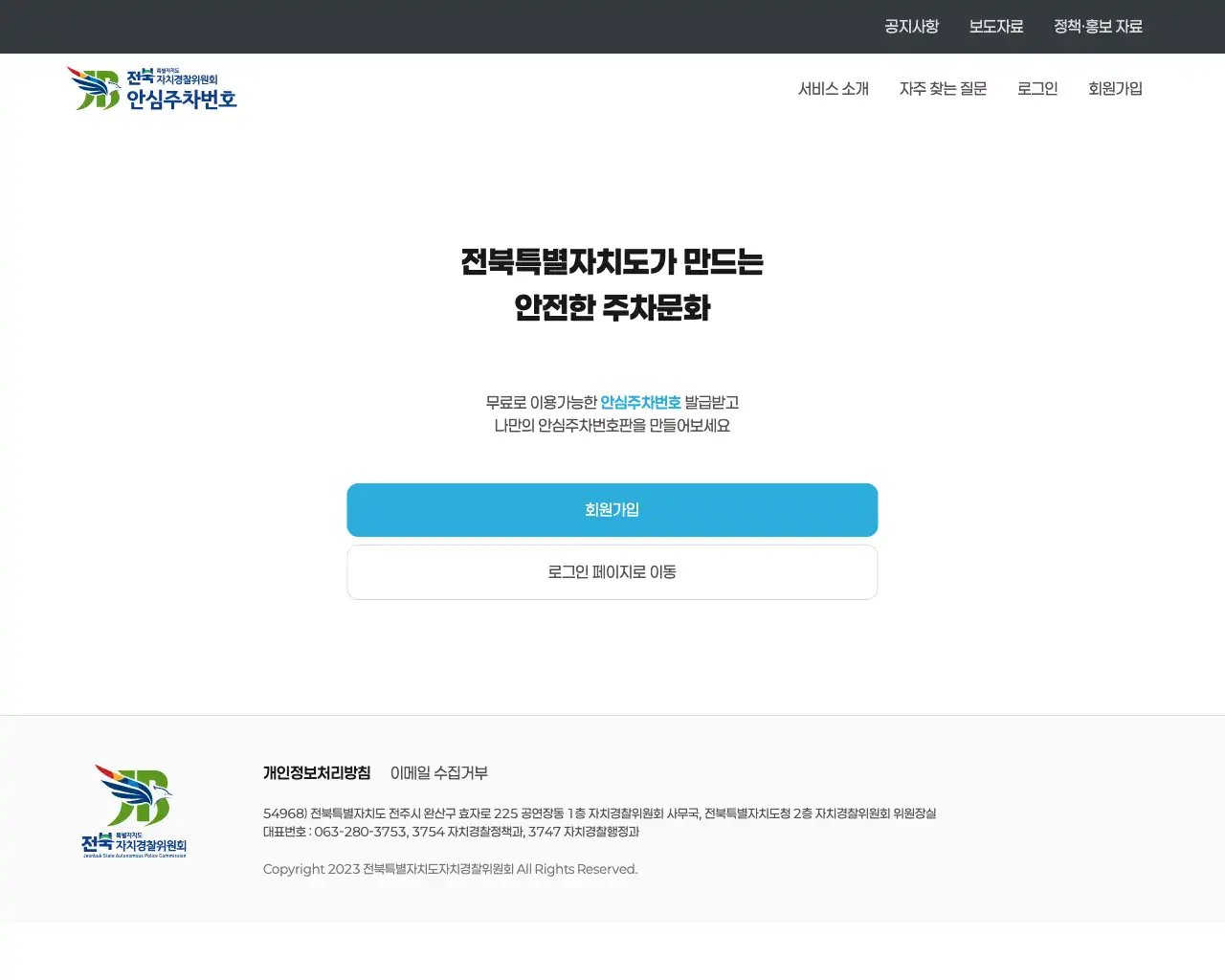Click the 로그인 페이지로 이동 button
The width and height of the screenshot is (1225, 980).
tap(612, 571)
